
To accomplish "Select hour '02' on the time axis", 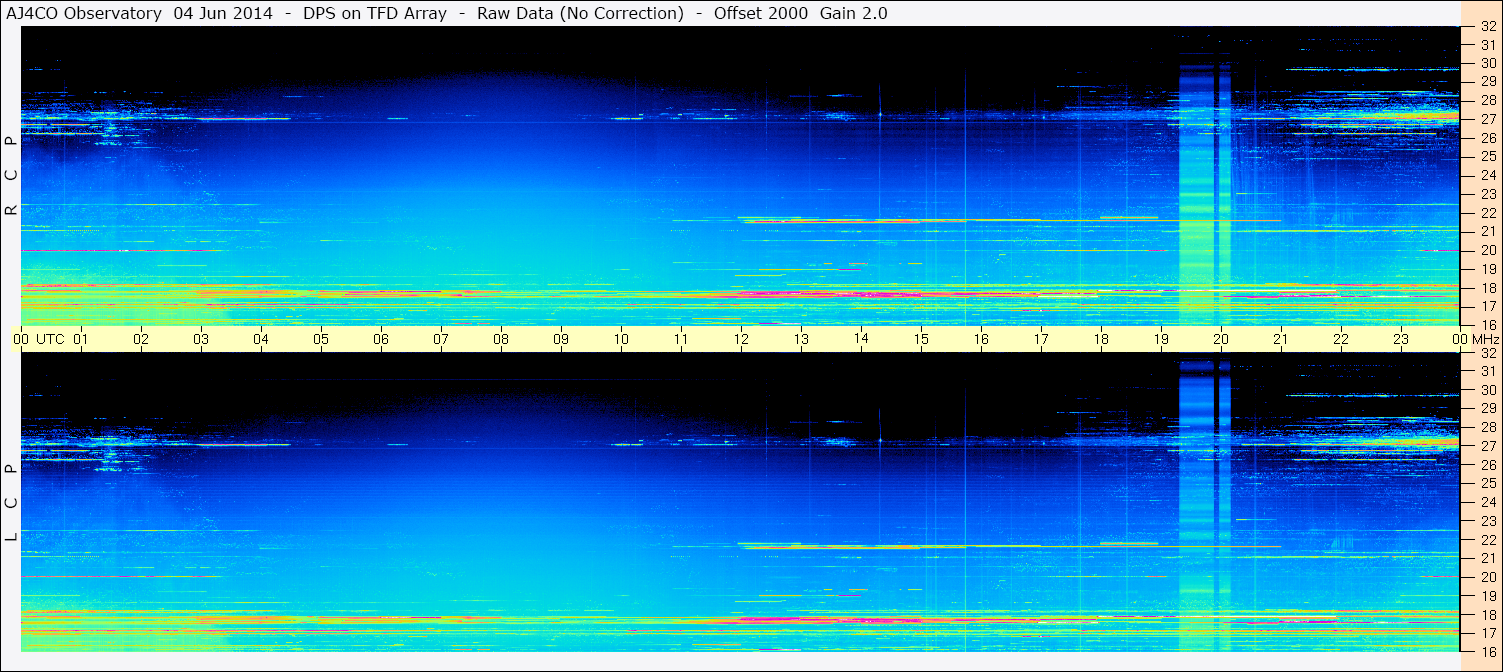I will pos(141,339).
